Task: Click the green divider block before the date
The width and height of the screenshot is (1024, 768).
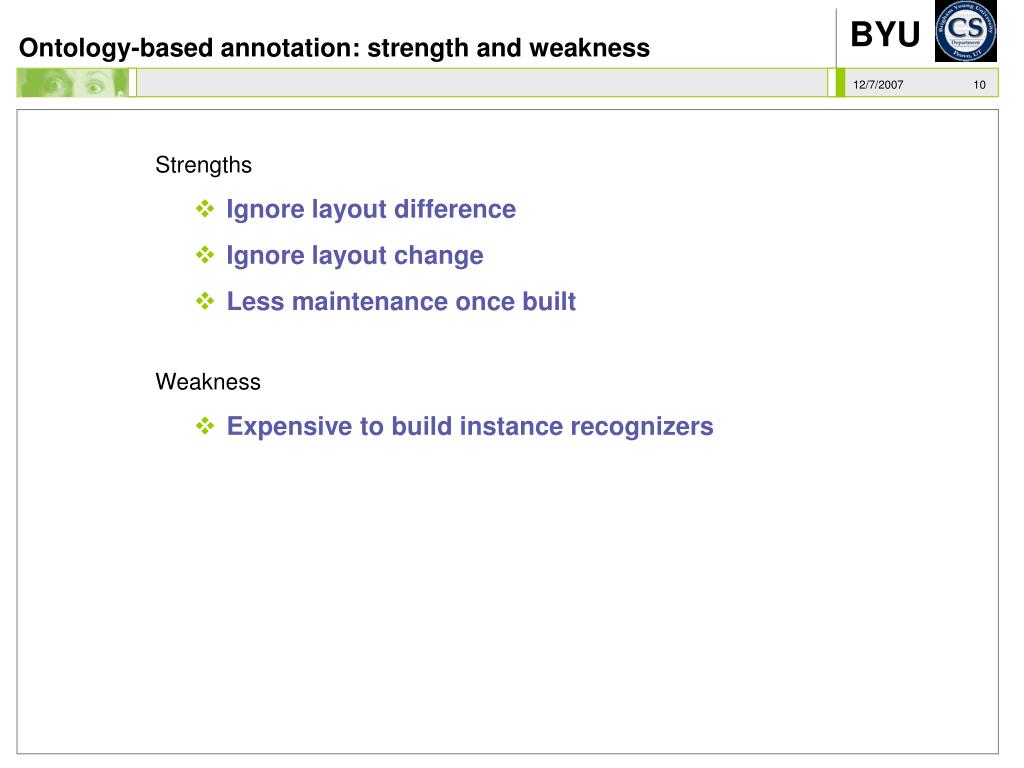Action: pos(840,83)
